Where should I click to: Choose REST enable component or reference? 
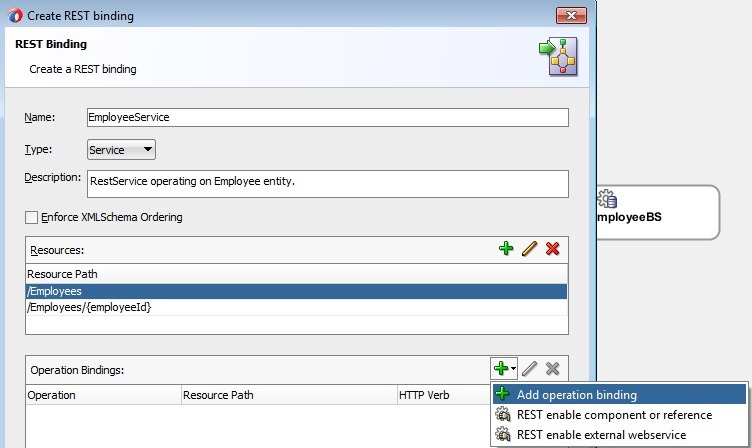(x=614, y=415)
